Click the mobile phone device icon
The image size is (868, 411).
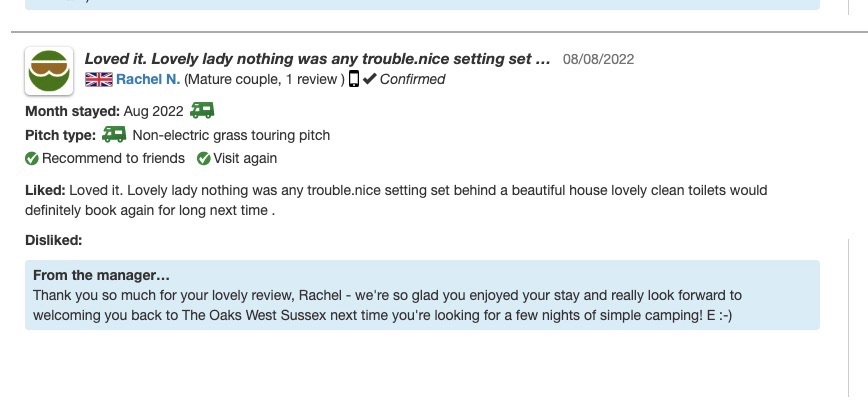pyautogui.click(x=353, y=79)
